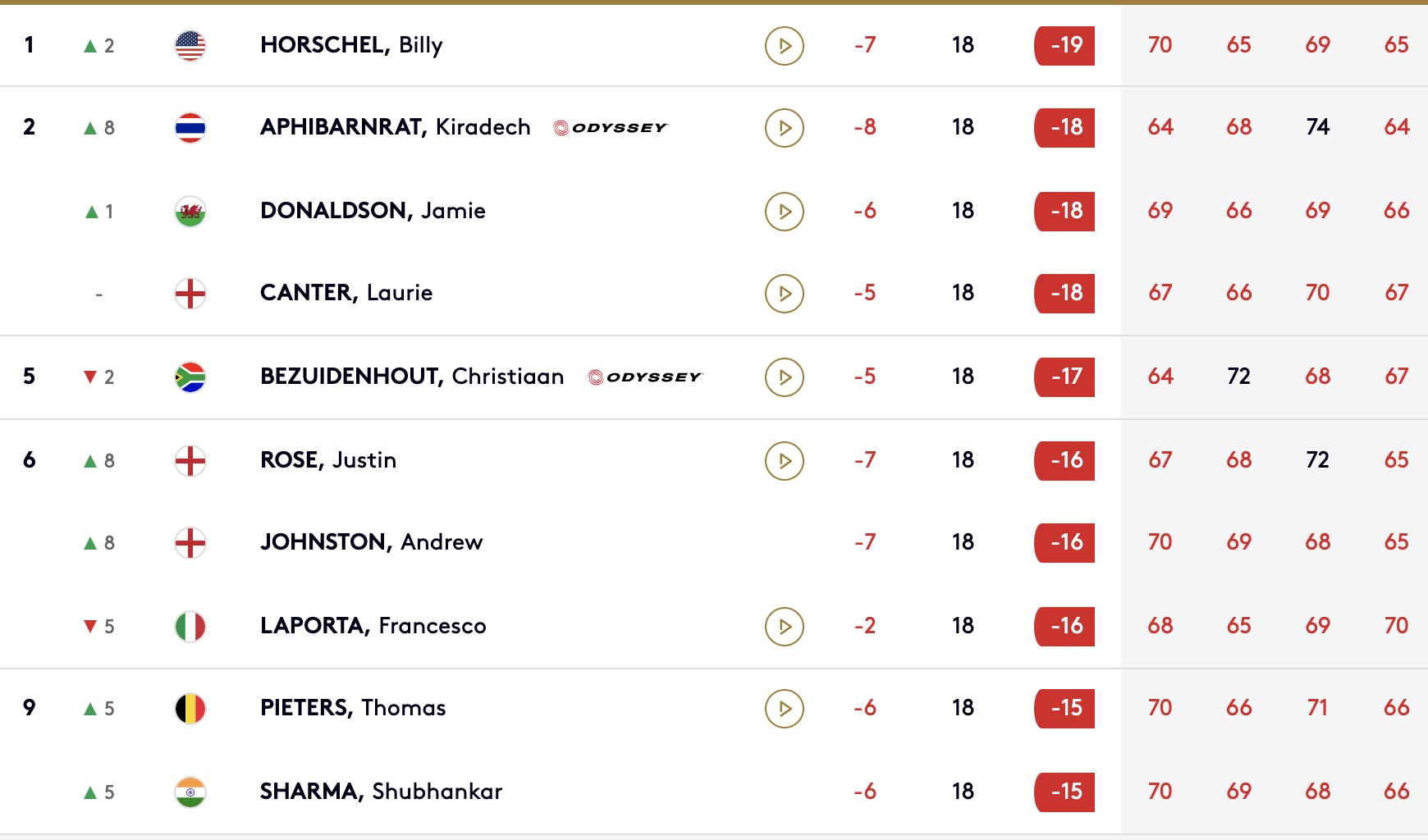
Task: Click Horschel's -19 total score badge
Action: pyautogui.click(x=1064, y=46)
